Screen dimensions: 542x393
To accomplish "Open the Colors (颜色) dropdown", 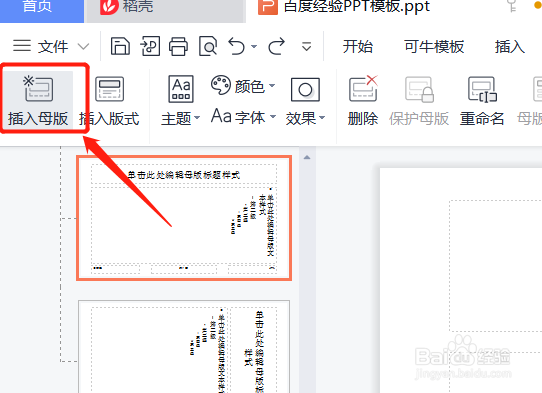I will pyautogui.click(x=243, y=86).
